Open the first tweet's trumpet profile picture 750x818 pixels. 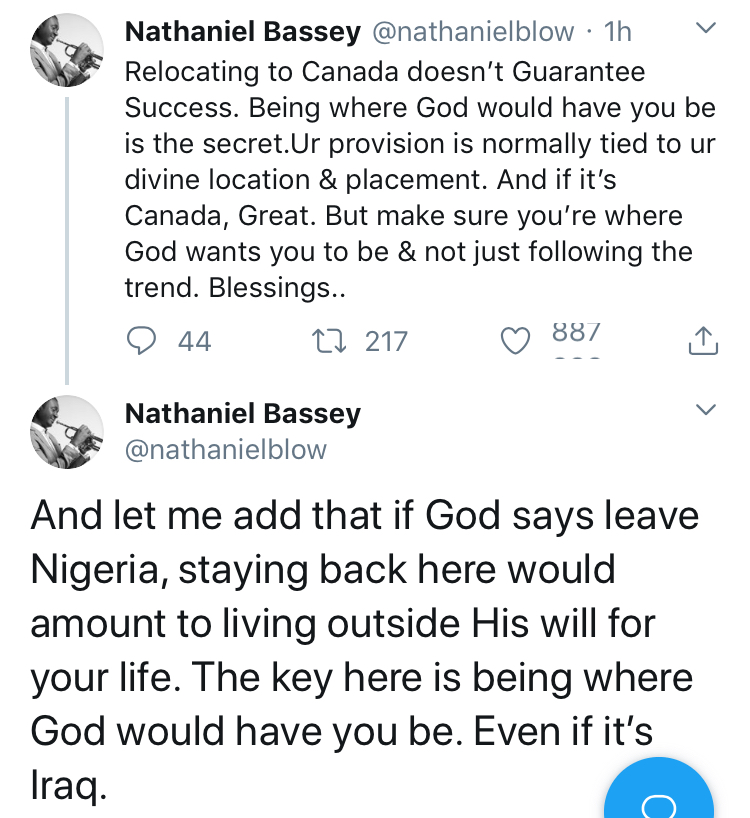67,52
